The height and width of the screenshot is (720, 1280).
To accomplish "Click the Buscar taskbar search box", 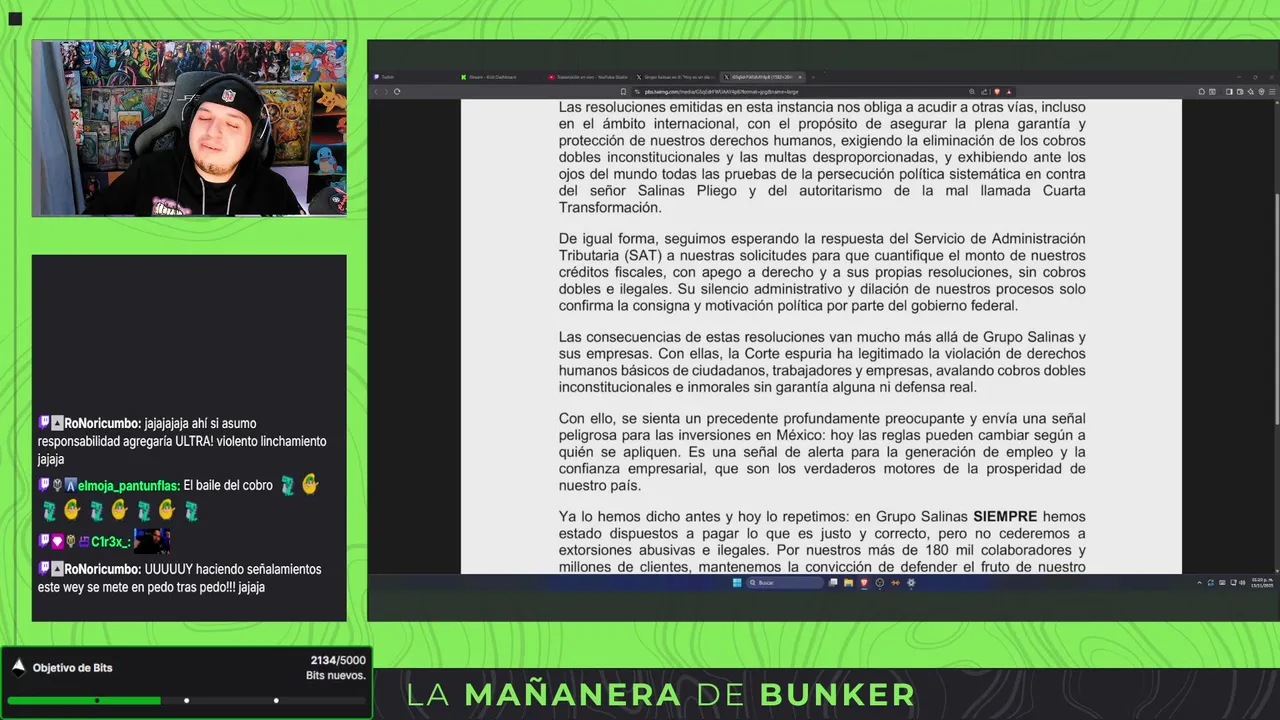I will pyautogui.click(x=785, y=582).
